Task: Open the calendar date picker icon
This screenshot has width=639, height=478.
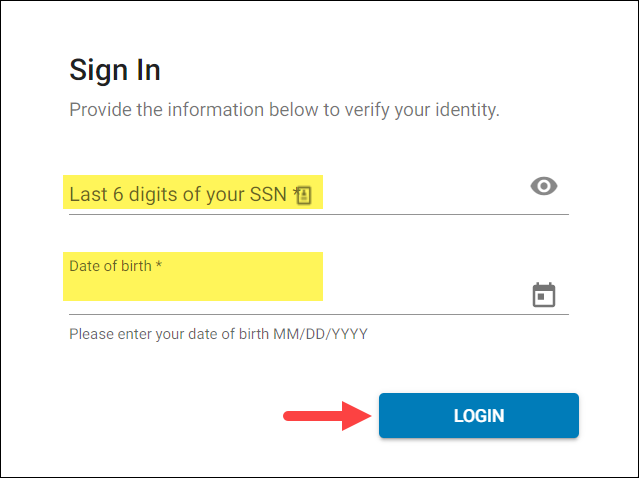Action: coord(544,295)
